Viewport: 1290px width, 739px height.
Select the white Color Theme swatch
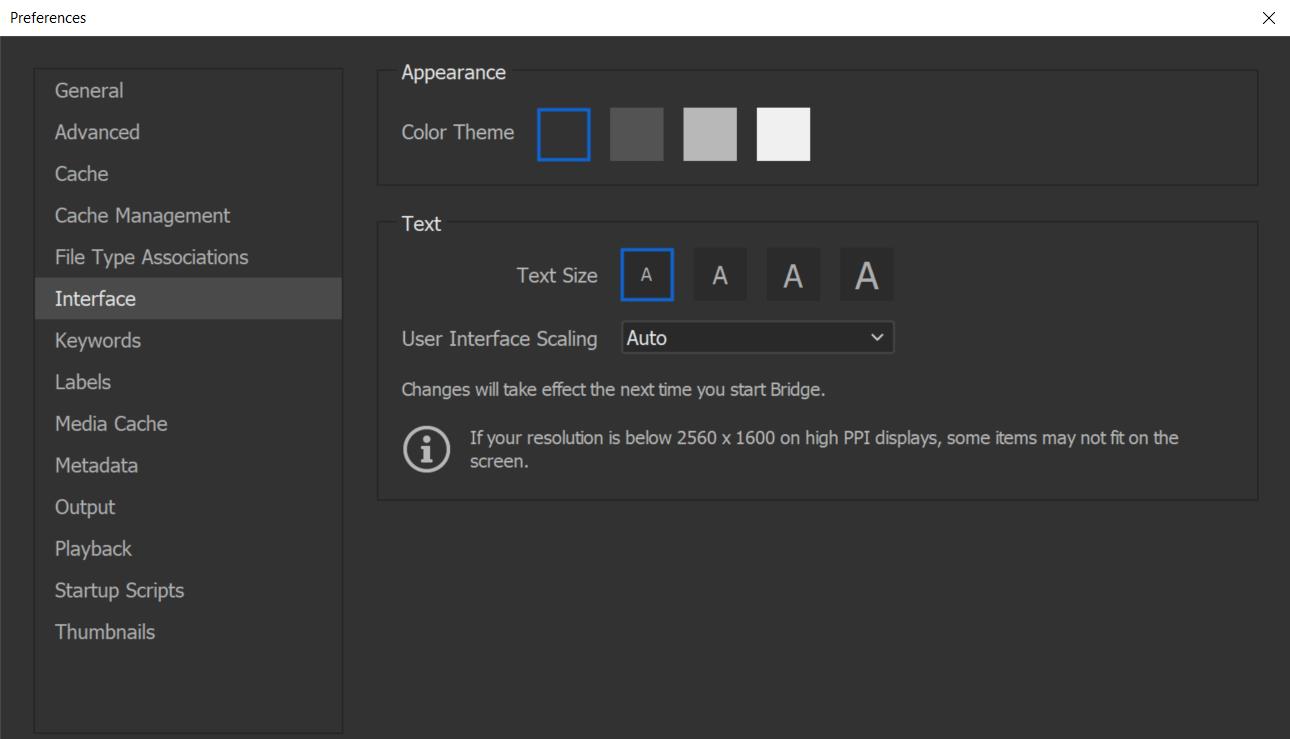pos(783,133)
